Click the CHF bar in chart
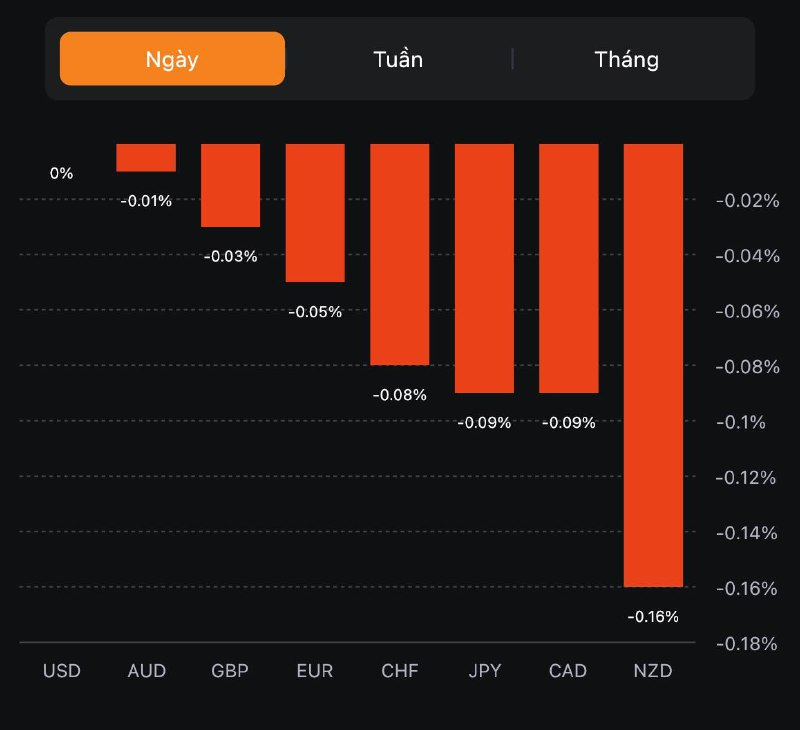 [x=400, y=254]
